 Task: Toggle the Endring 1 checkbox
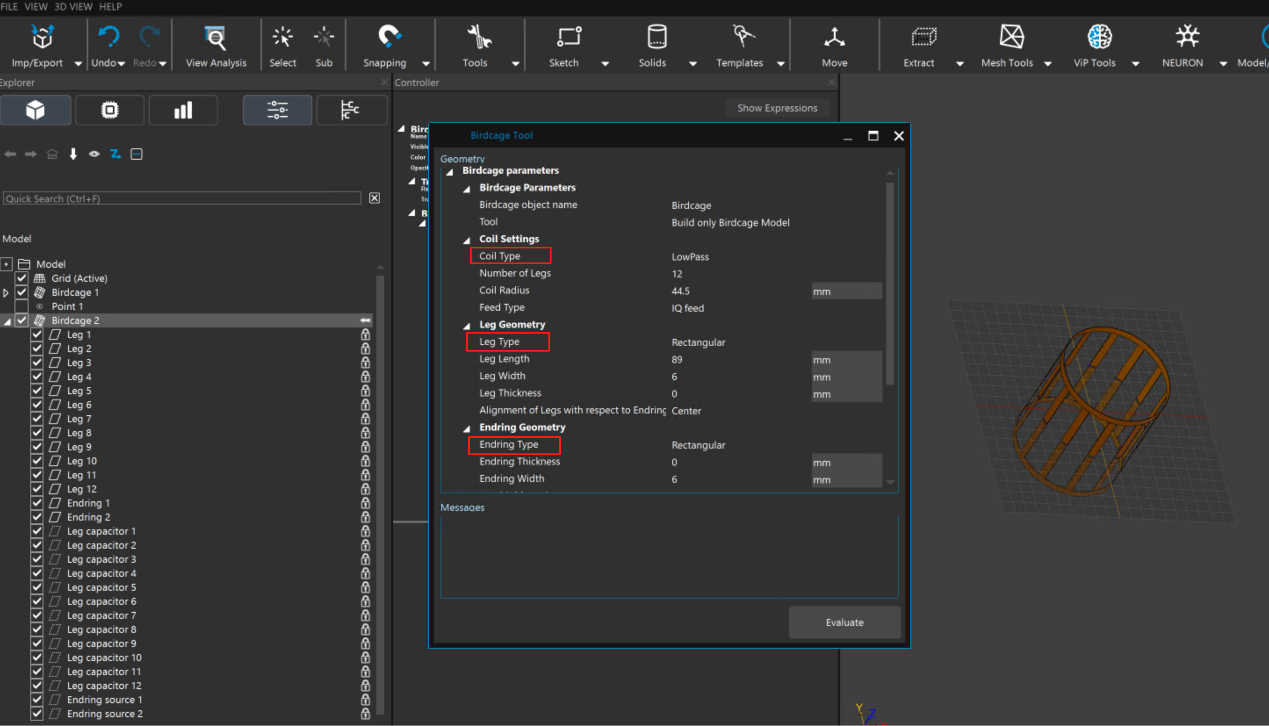(x=37, y=503)
